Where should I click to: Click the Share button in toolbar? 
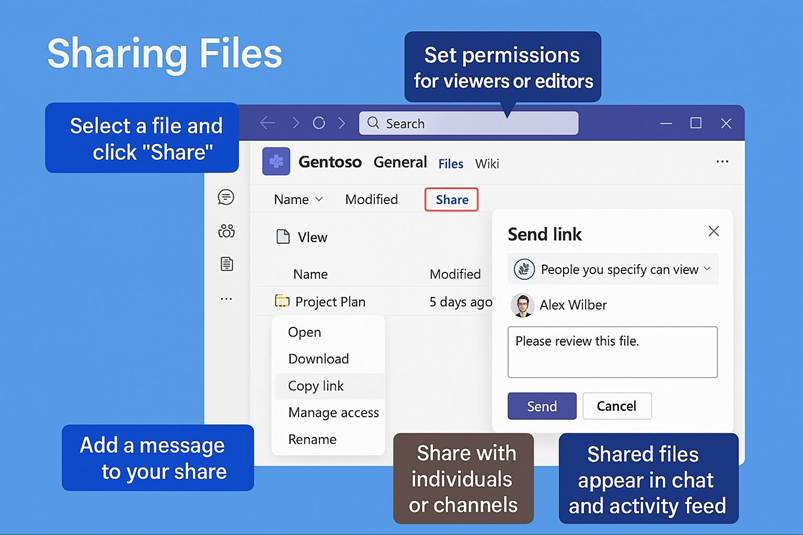coord(452,199)
